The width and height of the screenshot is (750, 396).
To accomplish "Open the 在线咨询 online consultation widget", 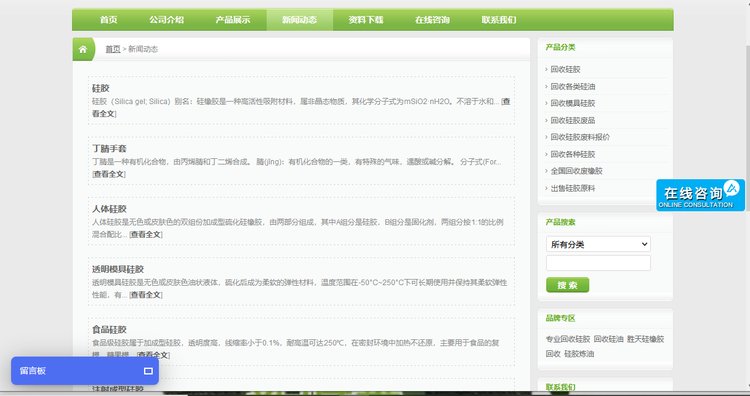I will (700, 195).
